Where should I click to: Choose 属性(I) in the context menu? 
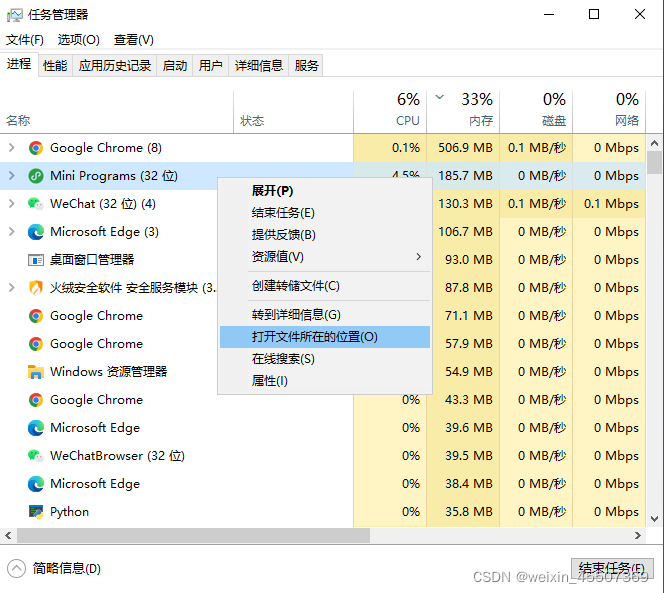pyautogui.click(x=325, y=381)
